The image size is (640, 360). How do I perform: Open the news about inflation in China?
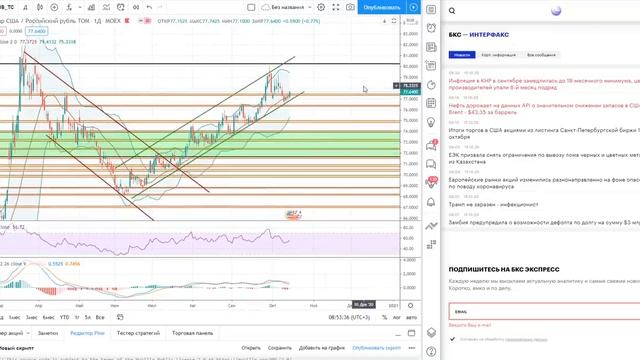(544, 84)
